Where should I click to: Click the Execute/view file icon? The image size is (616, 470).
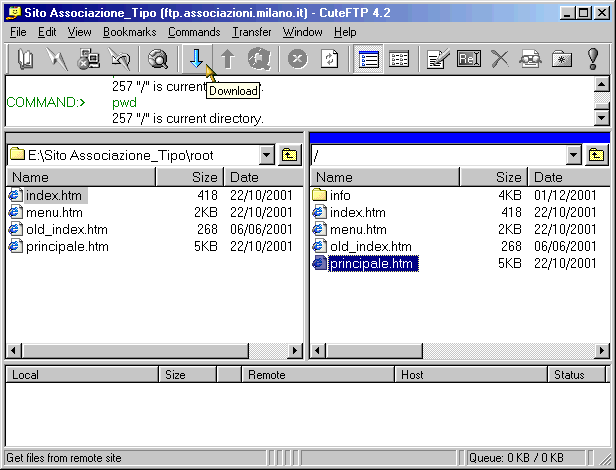coord(530,59)
